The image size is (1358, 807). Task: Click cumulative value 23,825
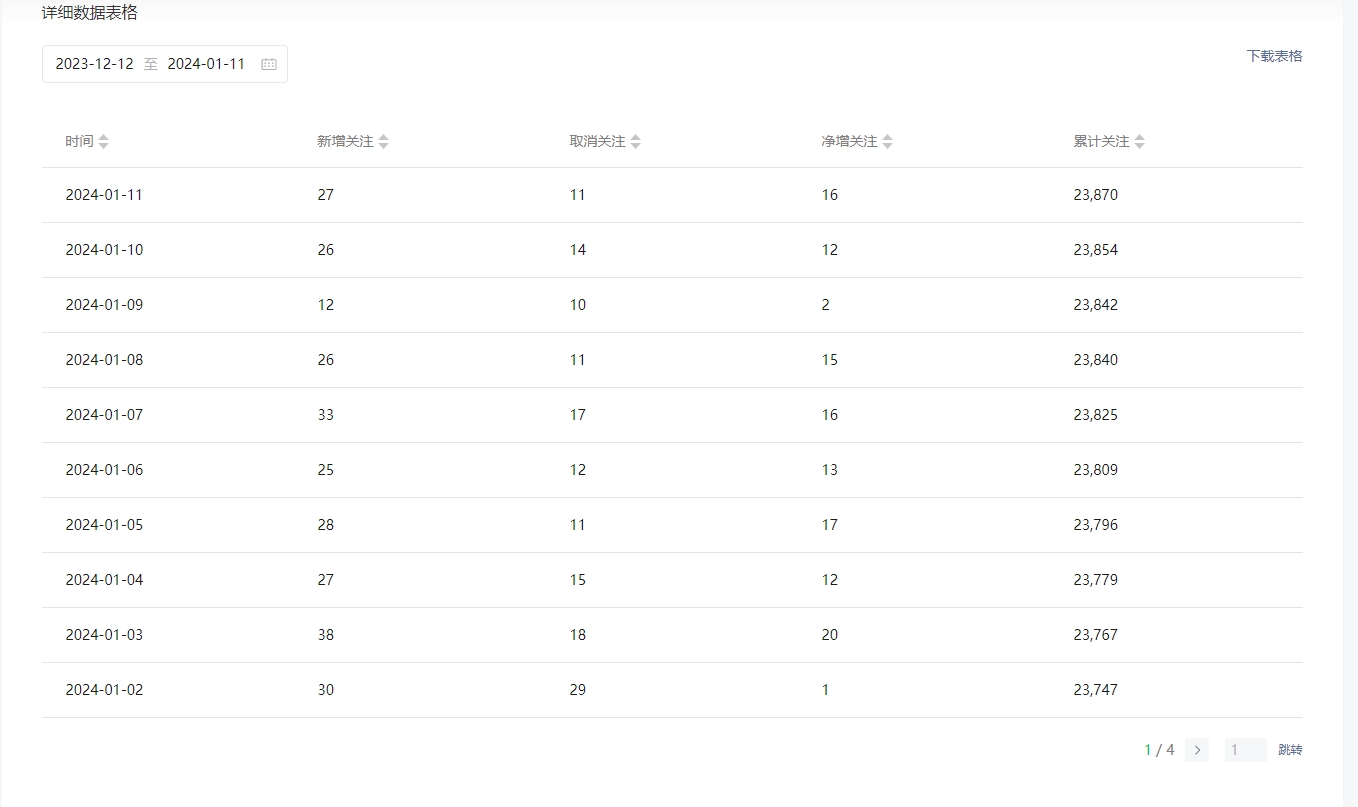[x=1096, y=415]
